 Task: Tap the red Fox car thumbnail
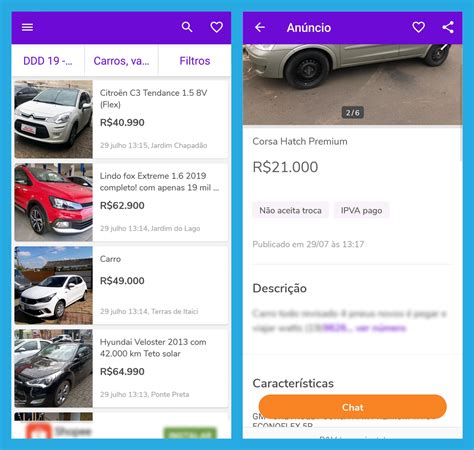[53, 202]
